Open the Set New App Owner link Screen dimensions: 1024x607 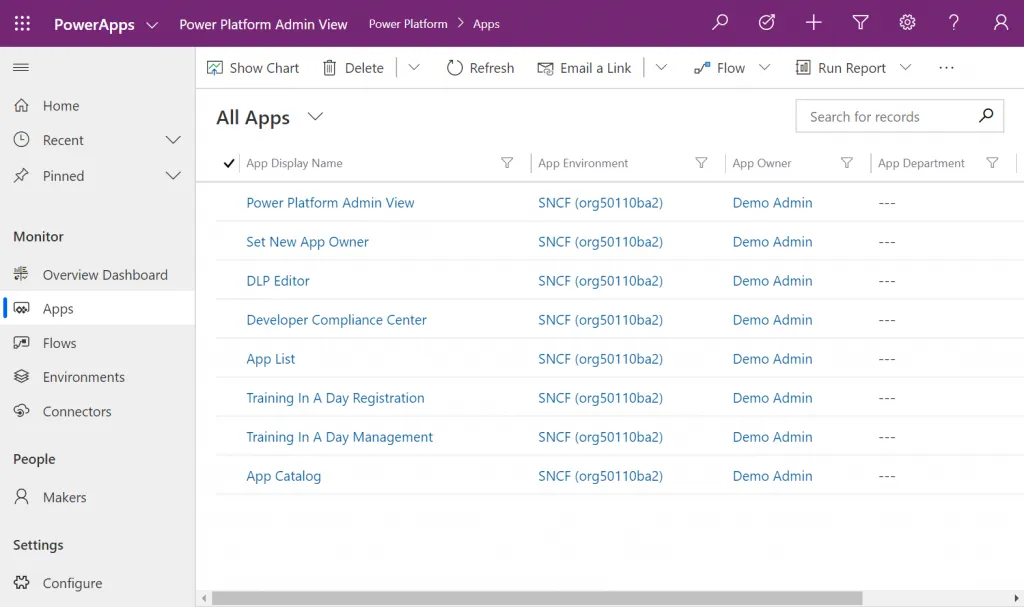308,242
